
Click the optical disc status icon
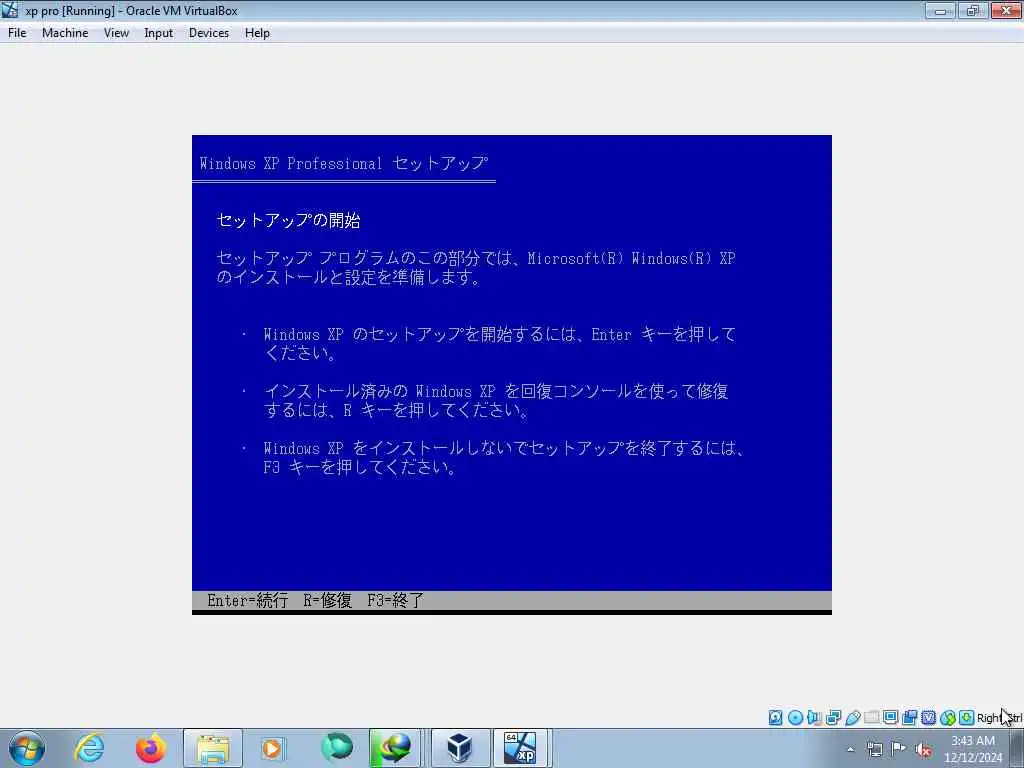(795, 718)
